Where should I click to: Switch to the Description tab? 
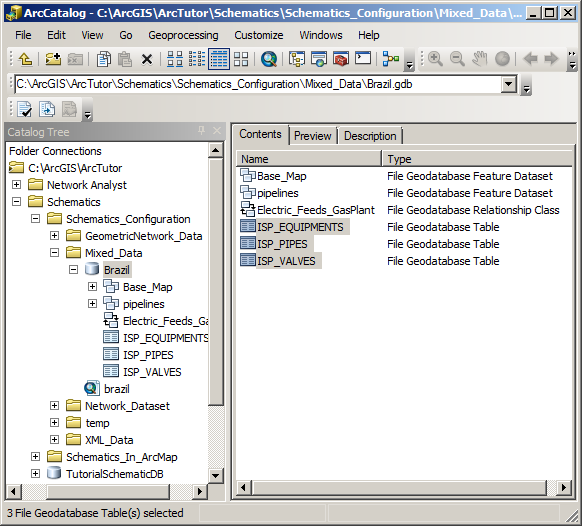[x=370, y=136]
